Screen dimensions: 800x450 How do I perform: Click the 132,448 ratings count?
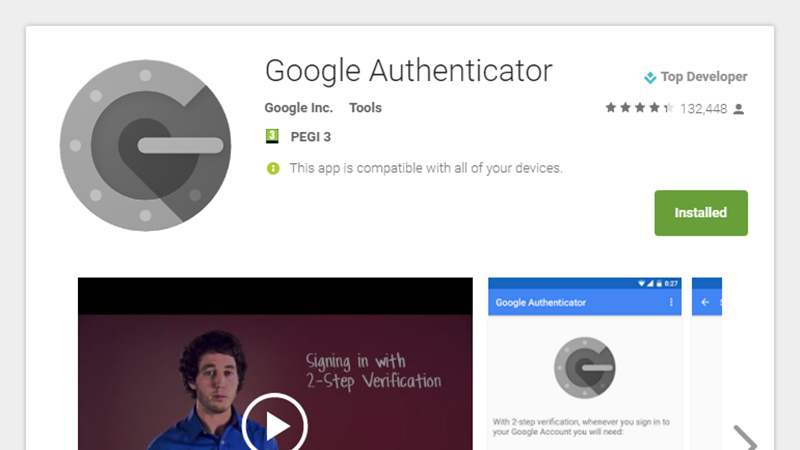[x=703, y=109]
